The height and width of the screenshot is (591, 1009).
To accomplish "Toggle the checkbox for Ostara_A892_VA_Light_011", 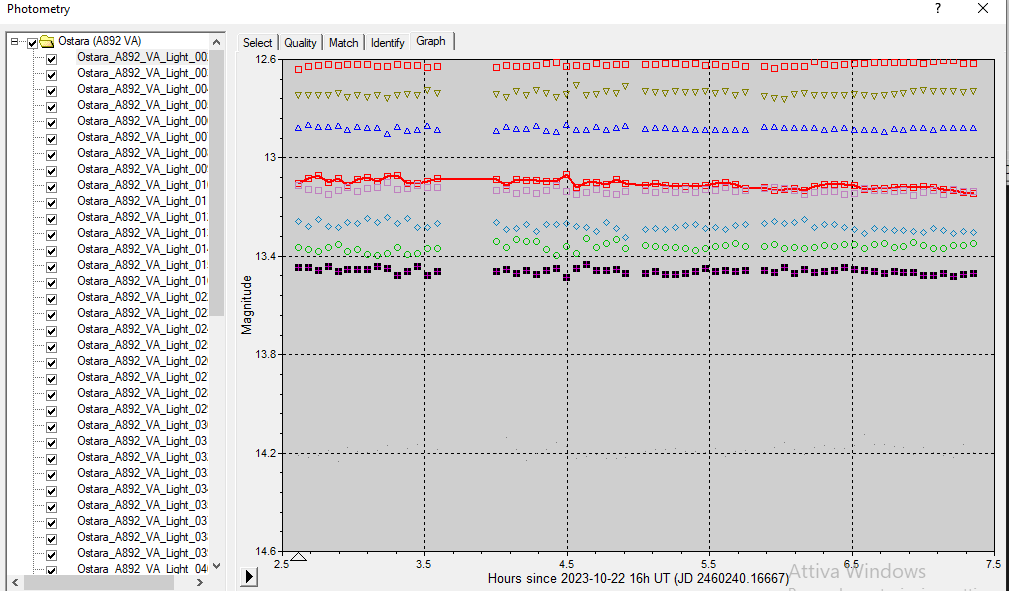I will [x=51, y=203].
